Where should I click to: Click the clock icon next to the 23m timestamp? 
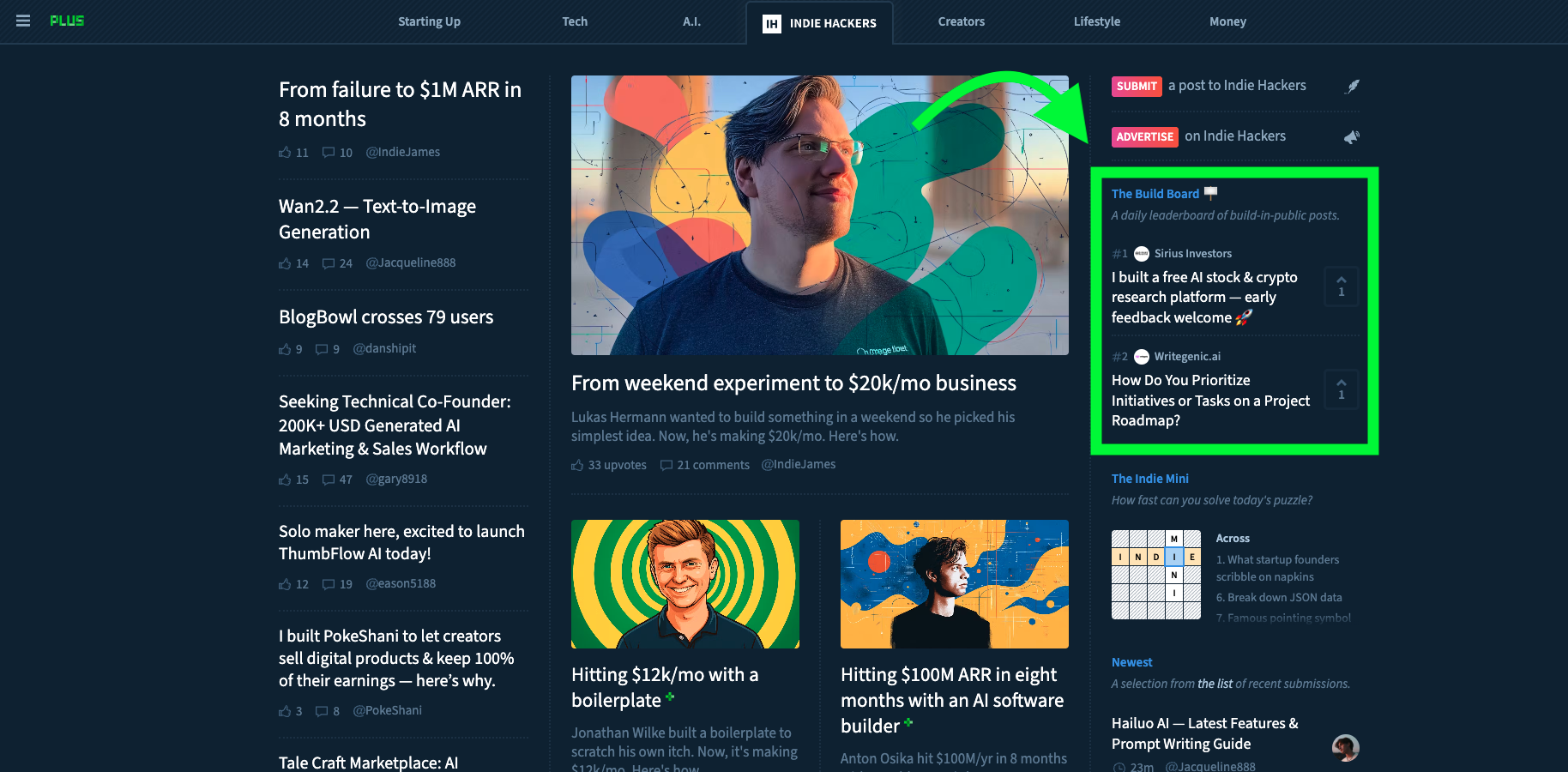pyautogui.click(x=1118, y=766)
